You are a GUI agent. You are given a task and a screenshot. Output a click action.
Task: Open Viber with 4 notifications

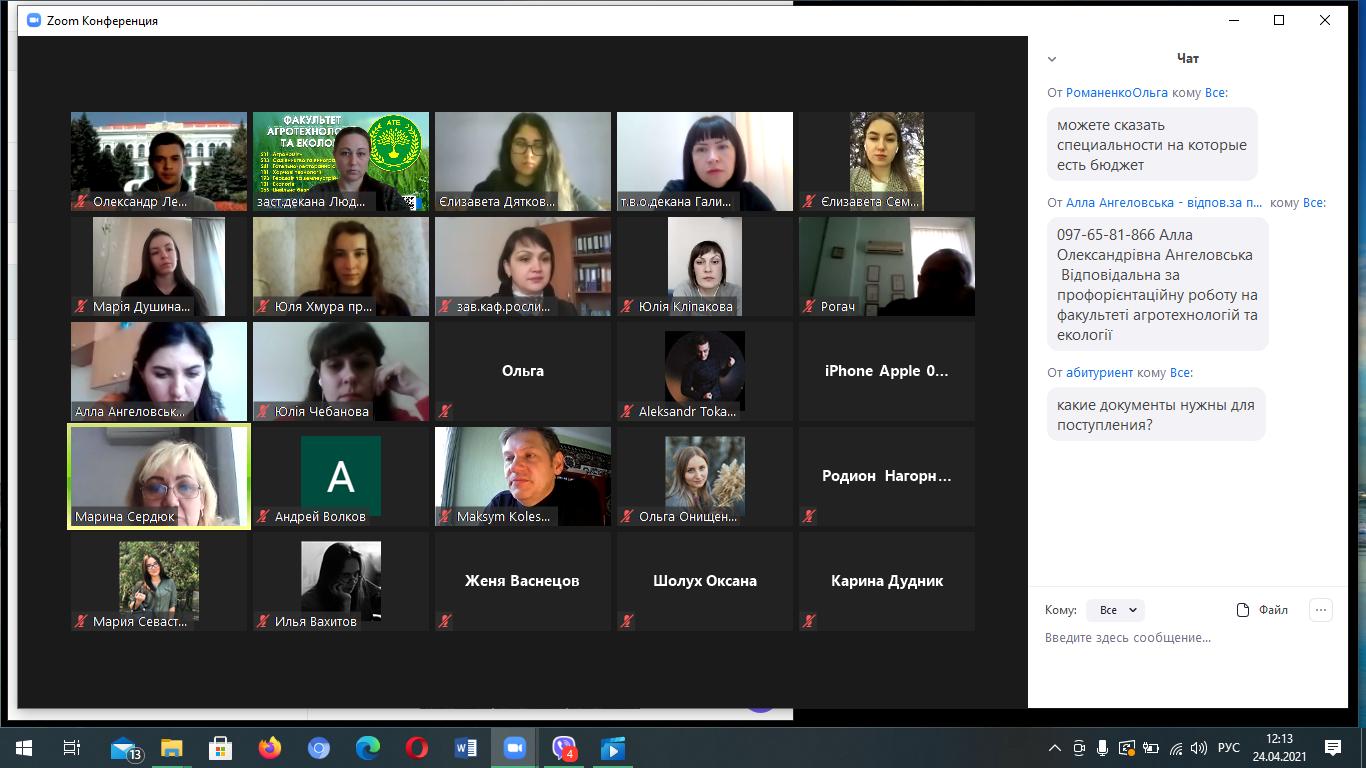(564, 748)
